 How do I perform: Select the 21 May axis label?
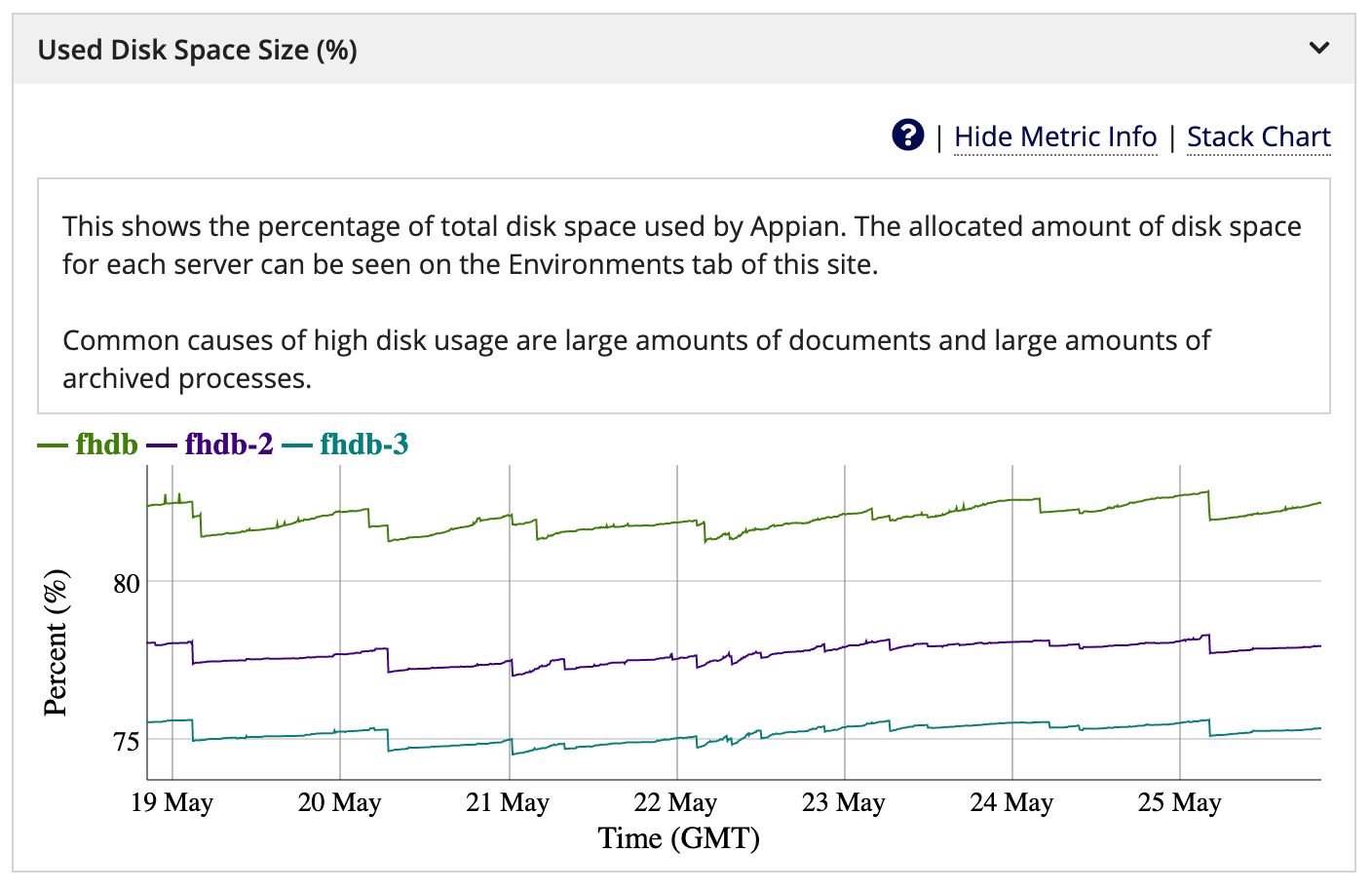[x=508, y=802]
